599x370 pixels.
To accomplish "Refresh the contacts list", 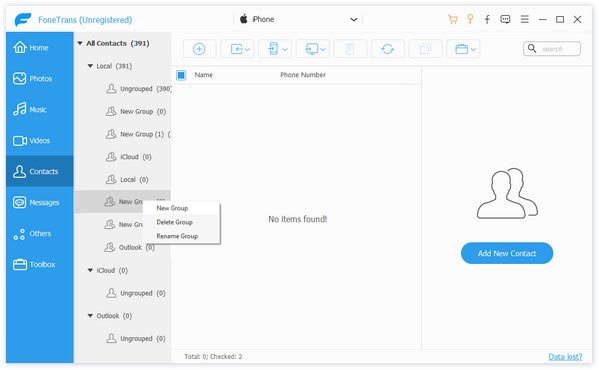I will 387,49.
